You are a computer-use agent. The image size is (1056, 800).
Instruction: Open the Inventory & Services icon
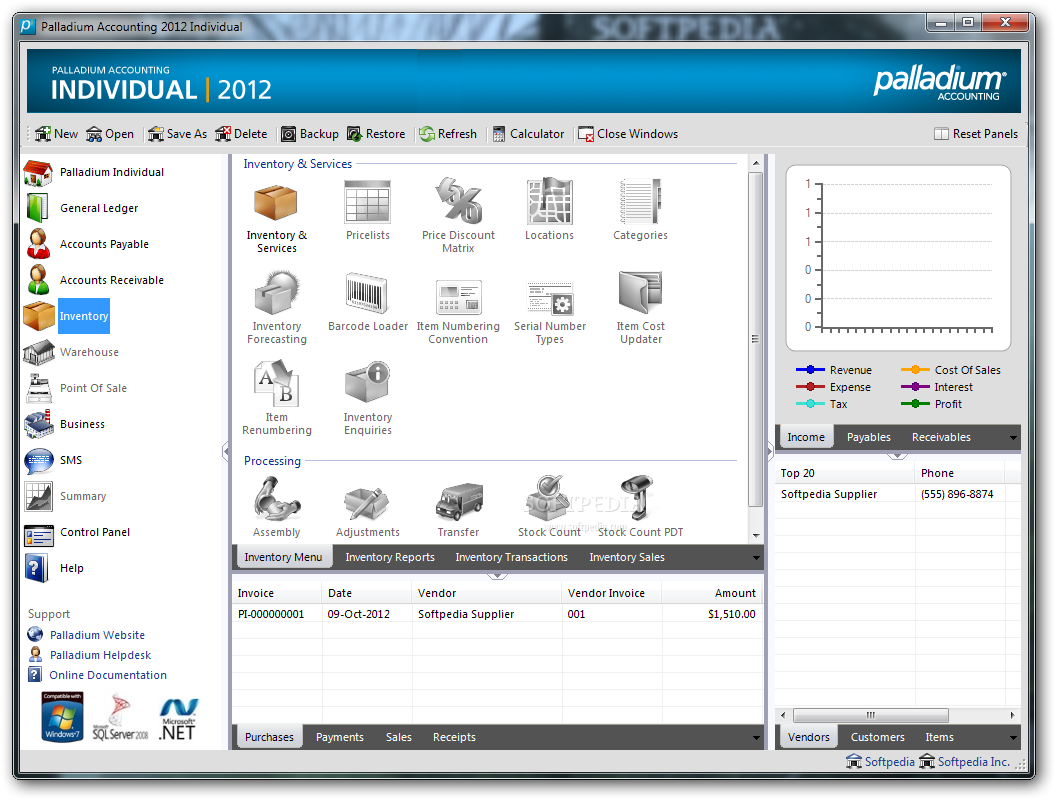tap(276, 217)
